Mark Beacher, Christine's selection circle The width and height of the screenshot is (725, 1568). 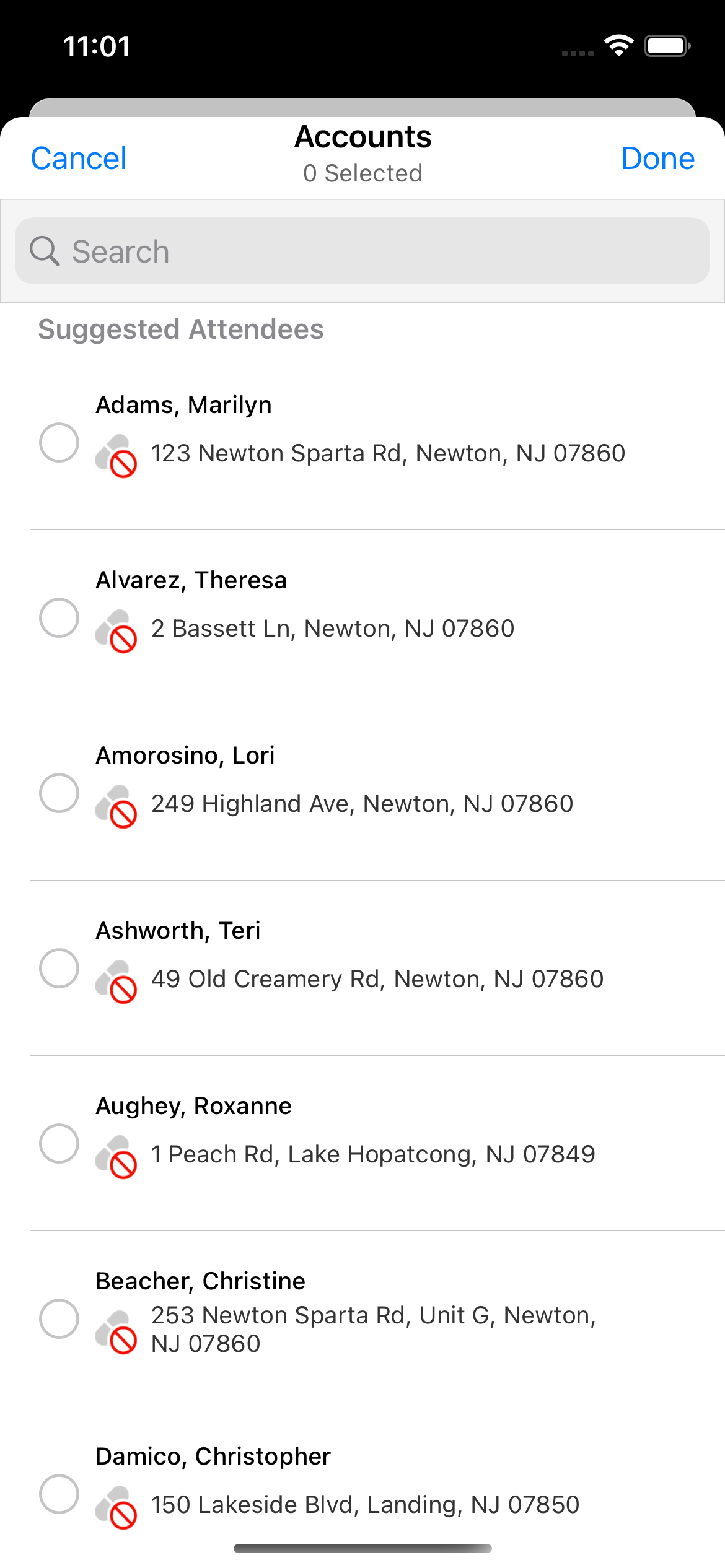59,1318
